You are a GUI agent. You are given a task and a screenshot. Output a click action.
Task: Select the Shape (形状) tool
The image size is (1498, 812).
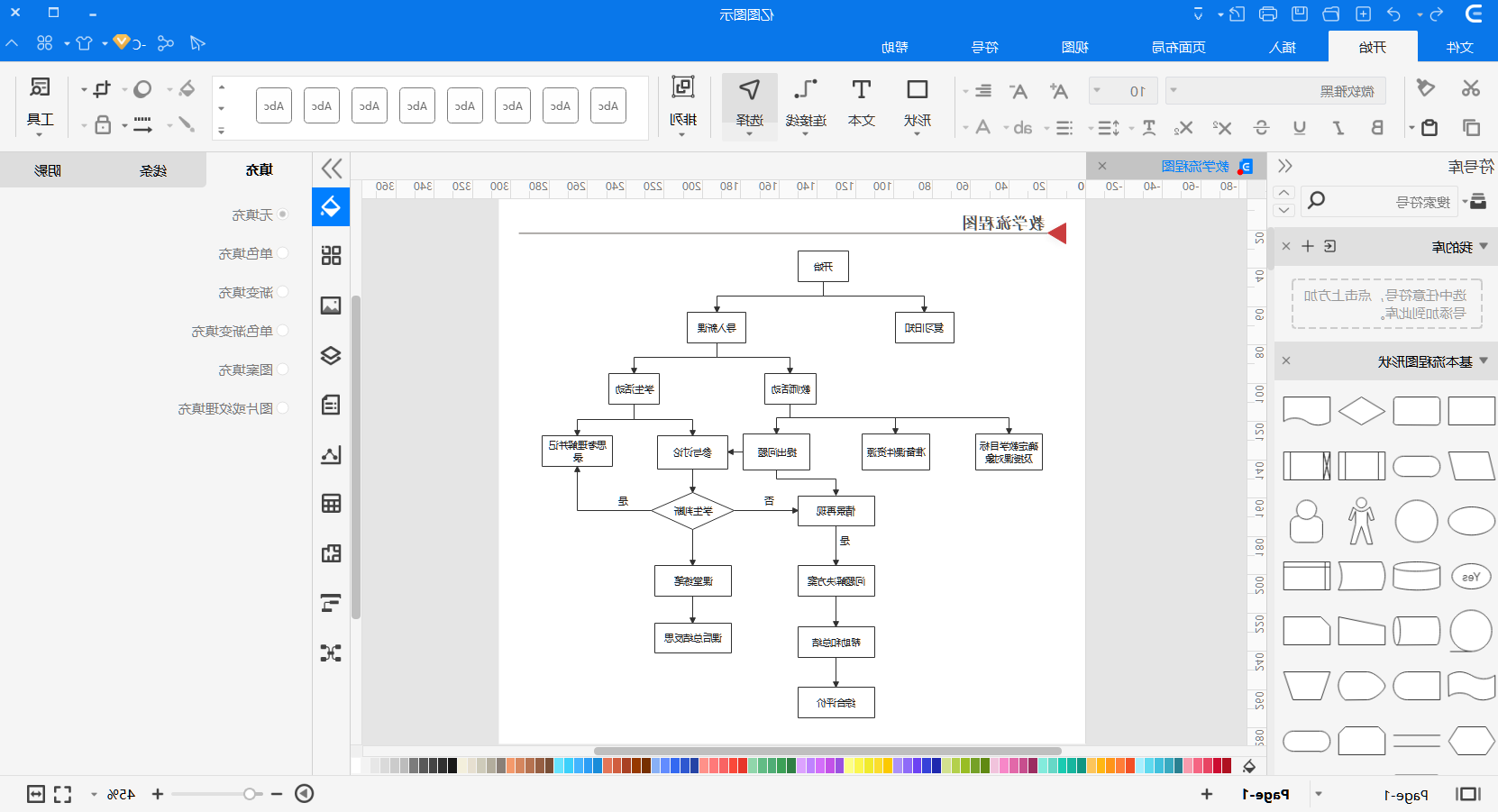click(918, 105)
